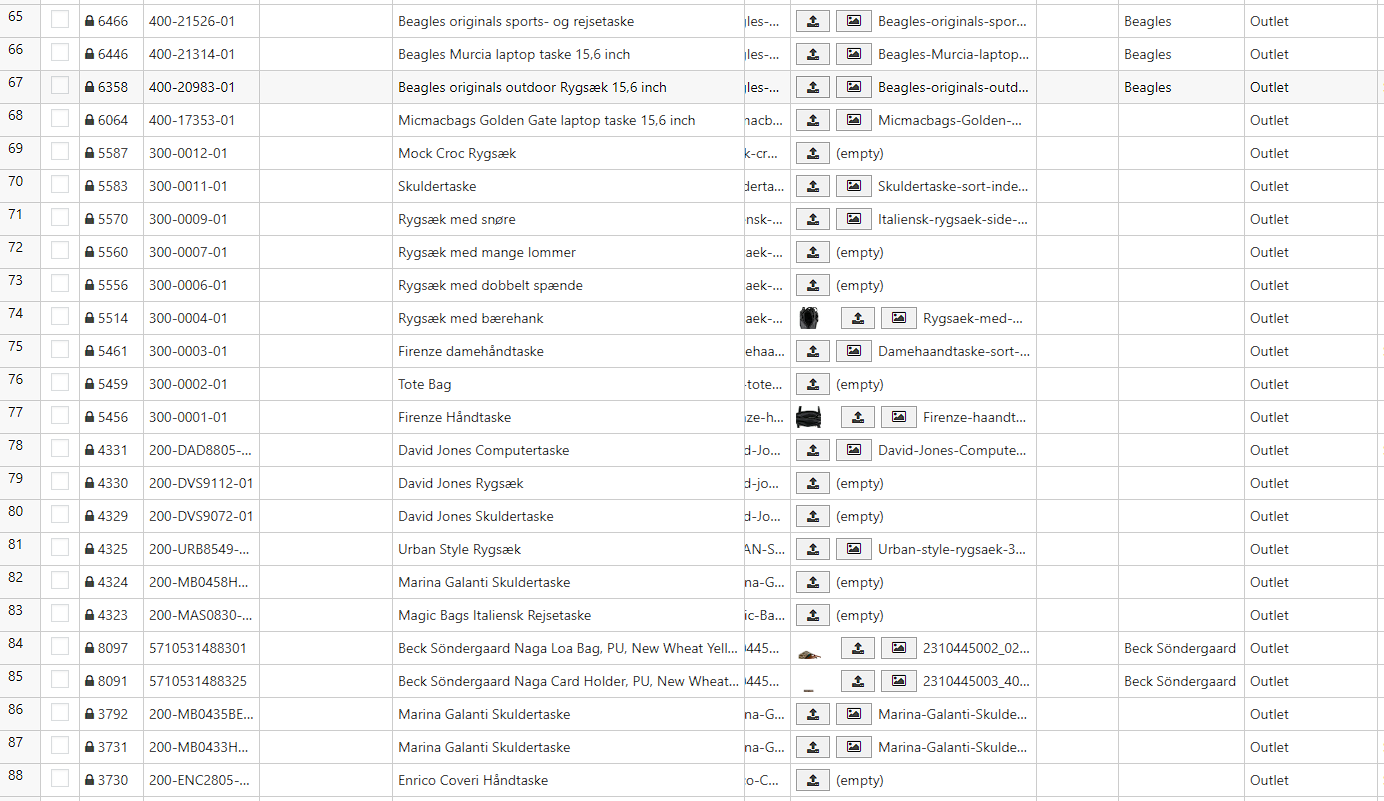Screen dimensions: 1384x801
Task: Open image picker for Marina Galanti row 3792
Action: pyautogui.click(x=853, y=714)
